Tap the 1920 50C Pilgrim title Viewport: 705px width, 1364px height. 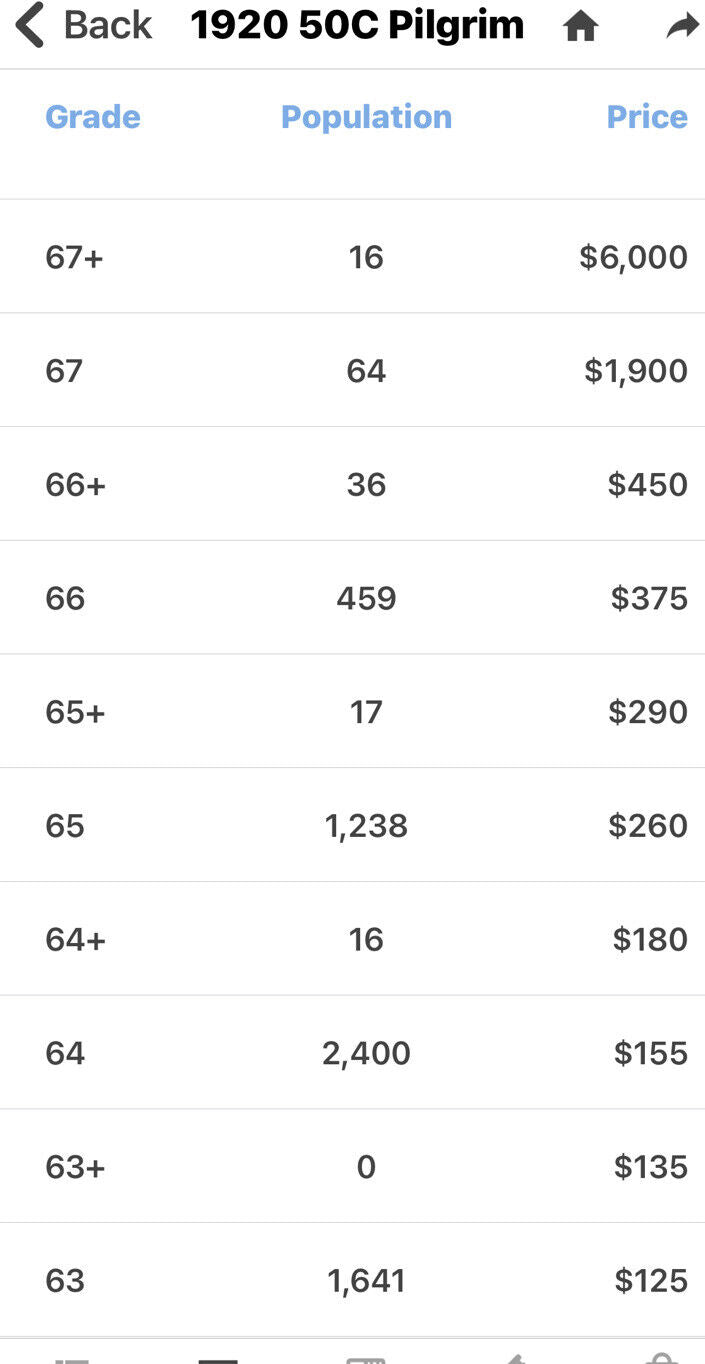pyautogui.click(x=357, y=26)
